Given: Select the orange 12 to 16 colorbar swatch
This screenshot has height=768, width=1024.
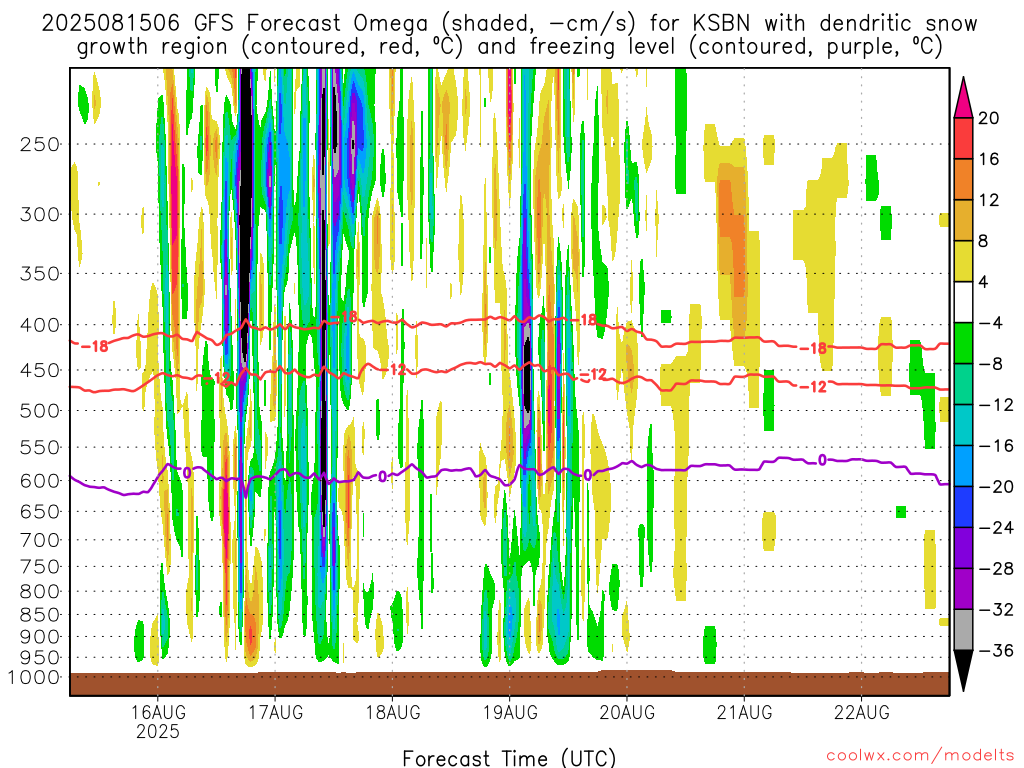Looking at the screenshot, I should (x=963, y=180).
